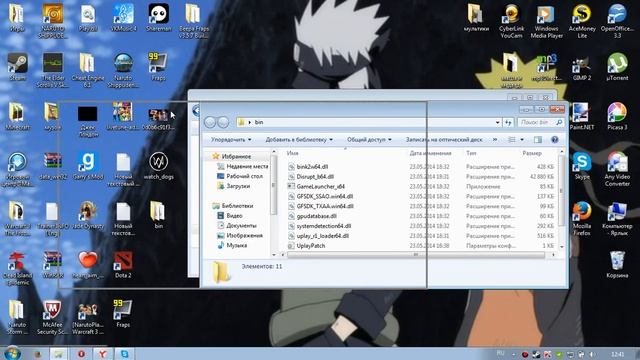Select the file GFSDK_SSAO.win64.dll

[320, 196]
